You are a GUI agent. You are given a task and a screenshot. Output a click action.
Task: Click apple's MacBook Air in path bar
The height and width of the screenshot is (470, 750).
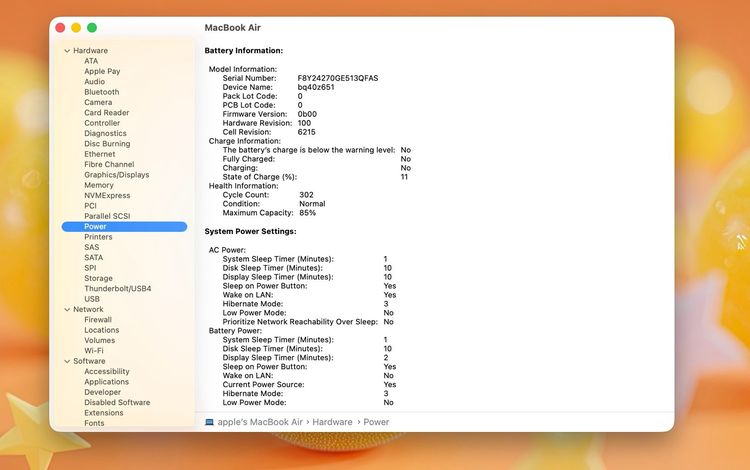pos(260,422)
